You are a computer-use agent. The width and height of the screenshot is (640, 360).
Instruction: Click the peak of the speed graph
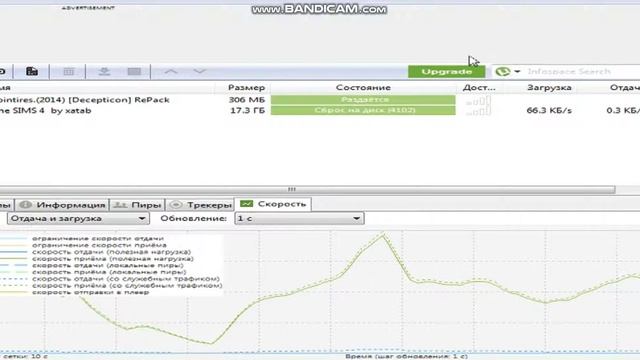(x=383, y=234)
